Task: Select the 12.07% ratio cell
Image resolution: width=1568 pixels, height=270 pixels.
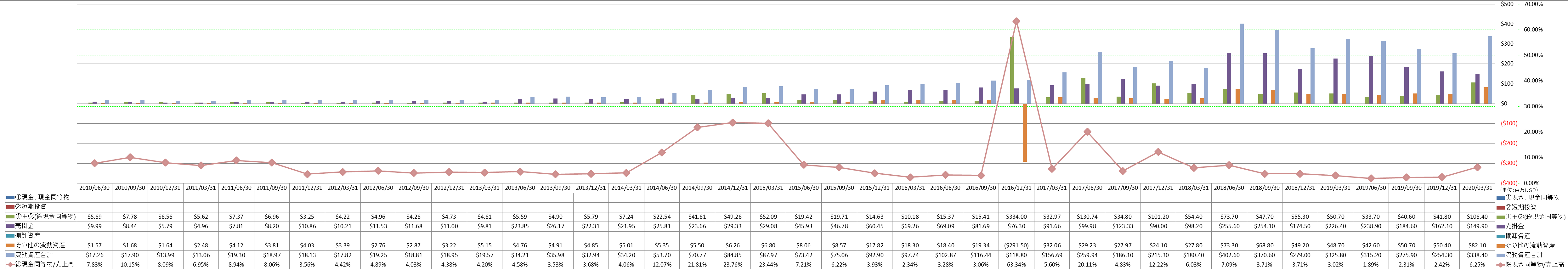Action: click(x=662, y=265)
